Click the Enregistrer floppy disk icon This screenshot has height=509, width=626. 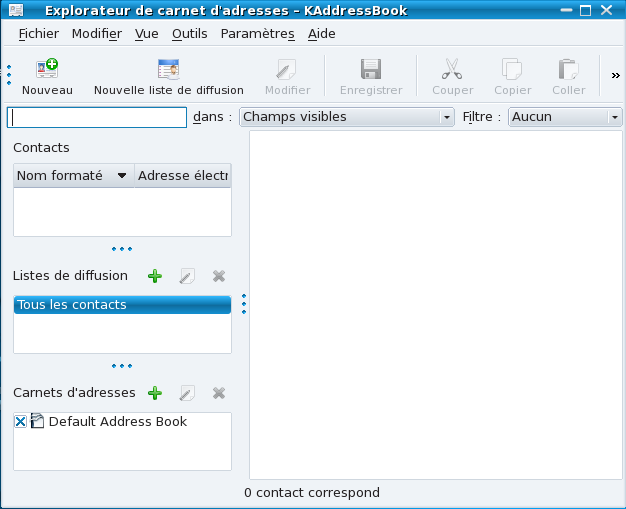click(x=371, y=70)
